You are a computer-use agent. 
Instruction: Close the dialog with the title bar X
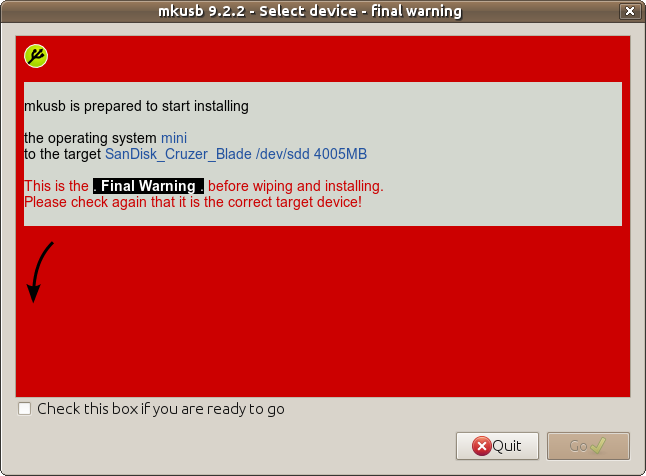tap(630, 11)
